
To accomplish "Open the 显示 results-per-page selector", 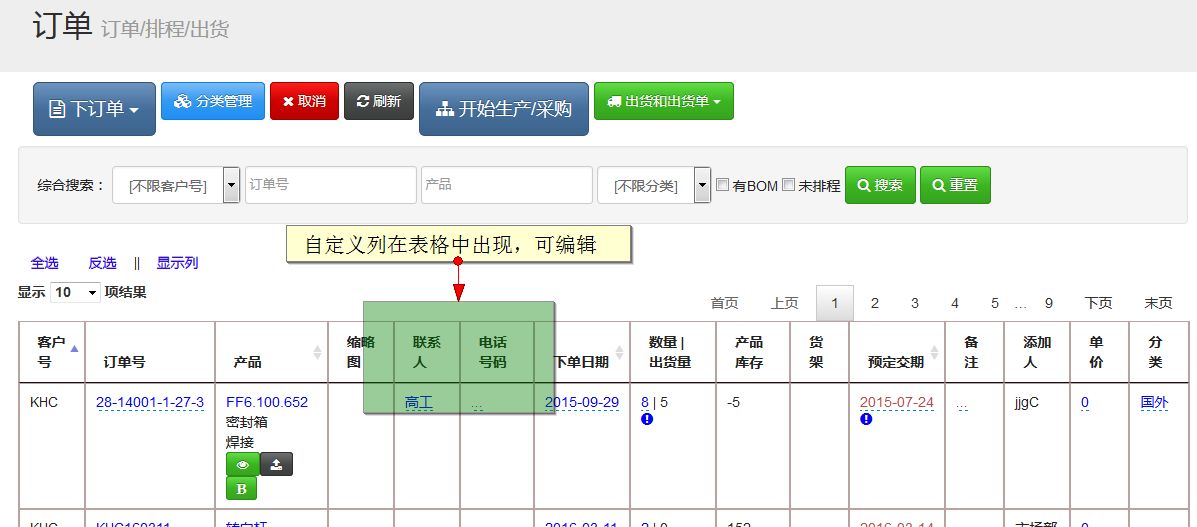I will (x=76, y=293).
